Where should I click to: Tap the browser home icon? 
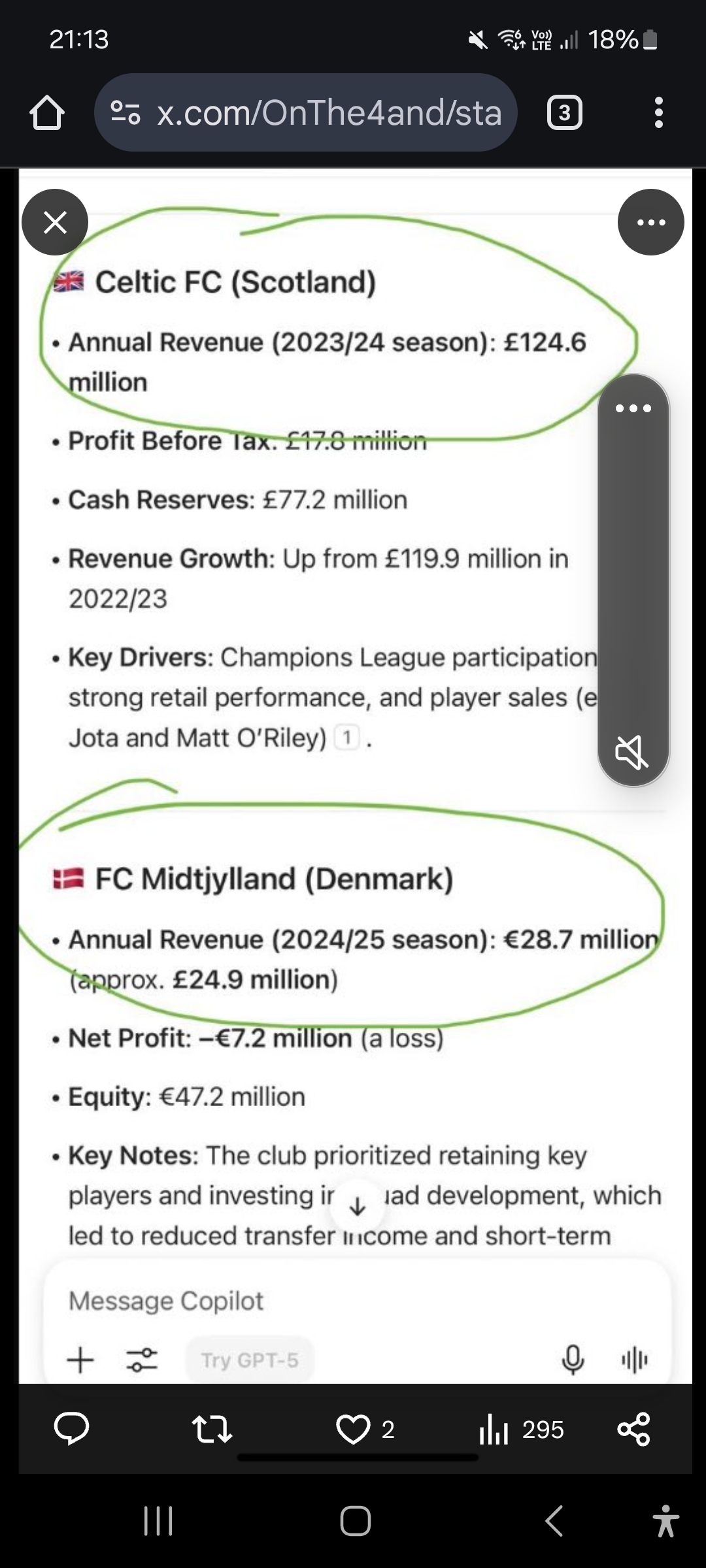47,112
